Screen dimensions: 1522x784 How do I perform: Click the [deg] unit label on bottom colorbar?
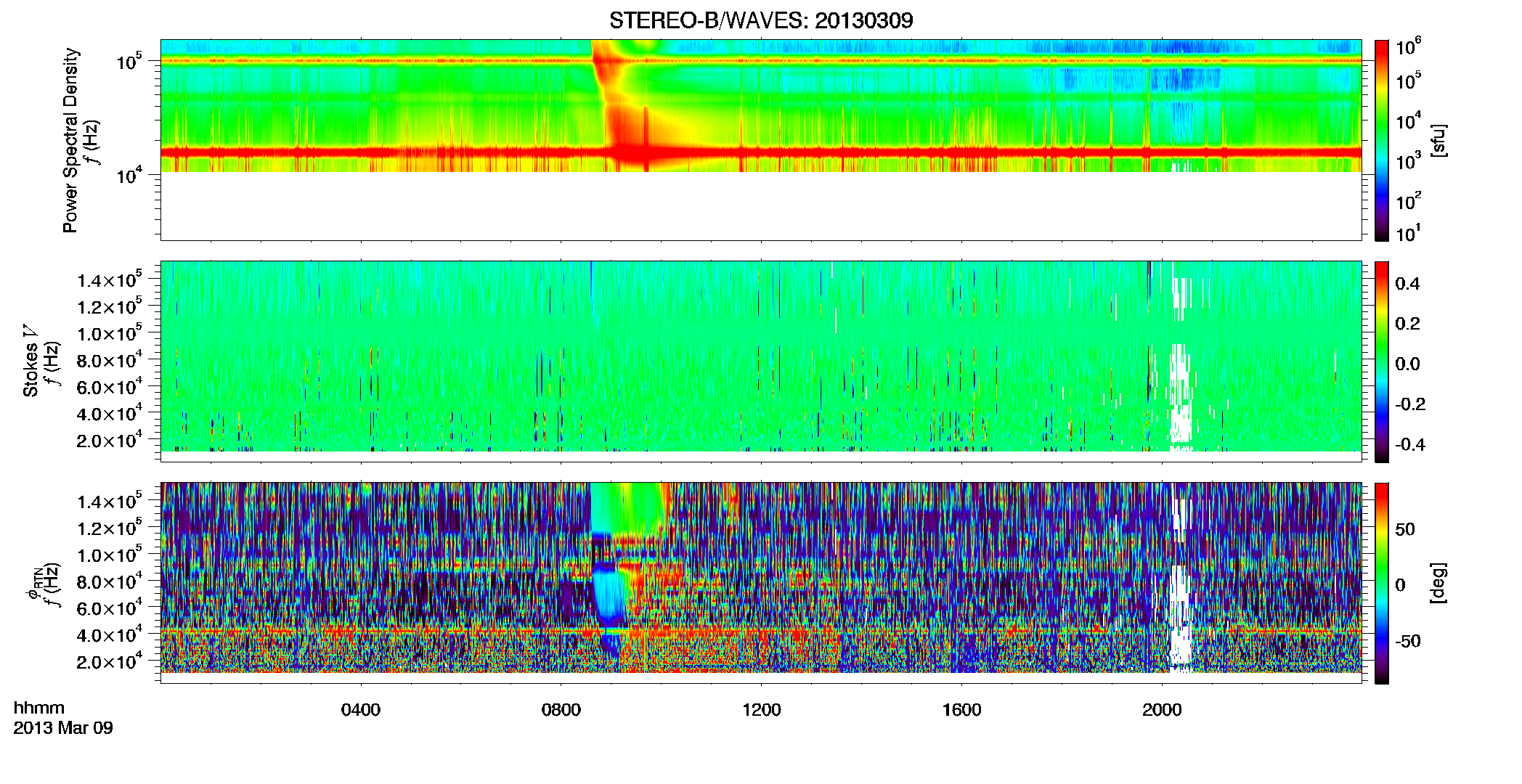[x=1438, y=583]
